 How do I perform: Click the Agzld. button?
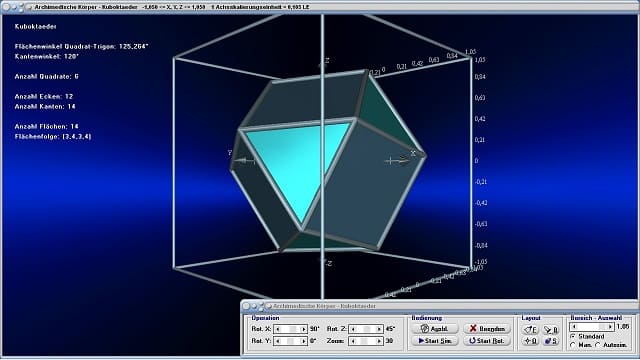click(x=435, y=329)
